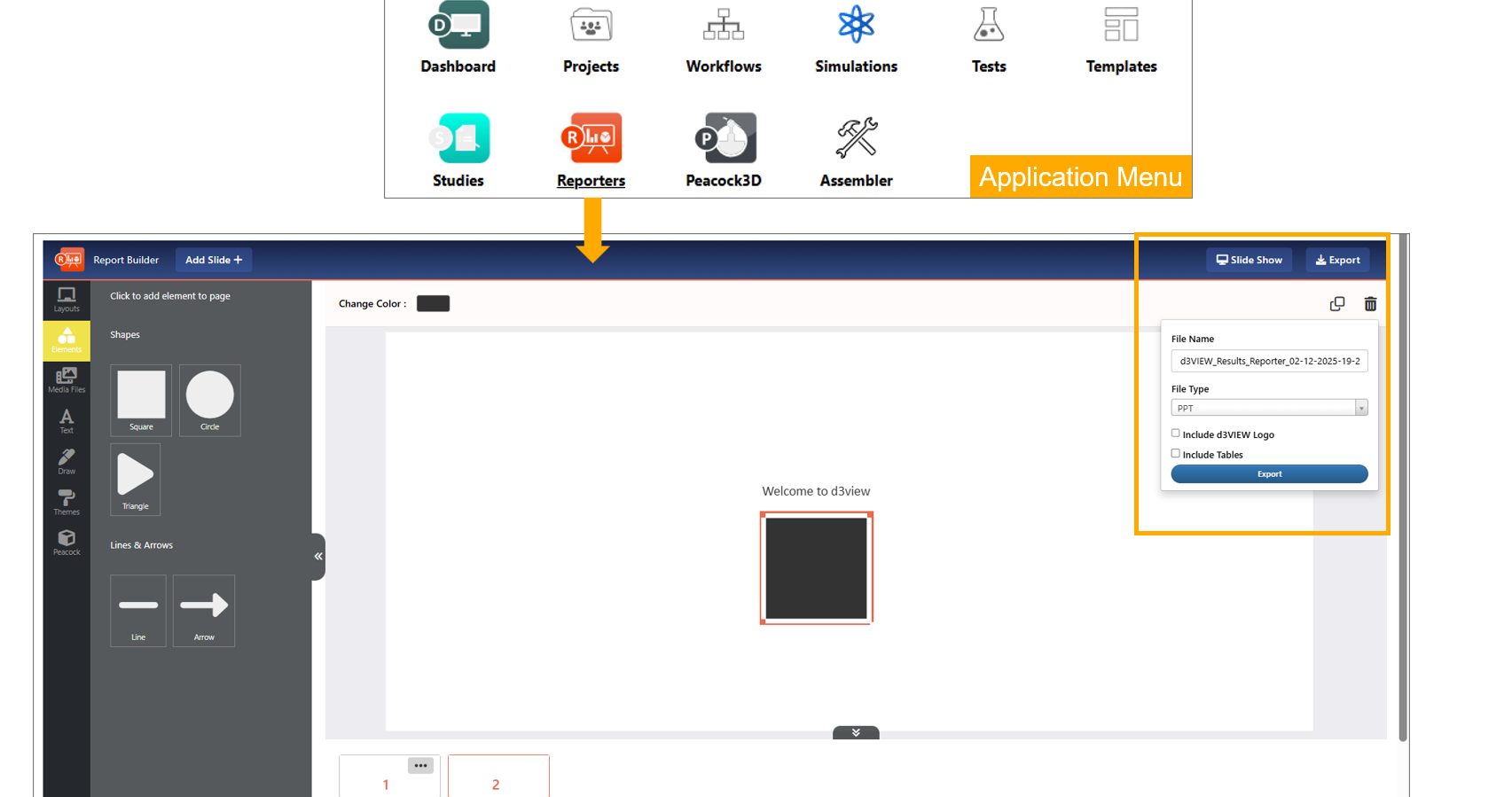
Task: Choose the Draw tool in sidebar
Action: [67, 462]
